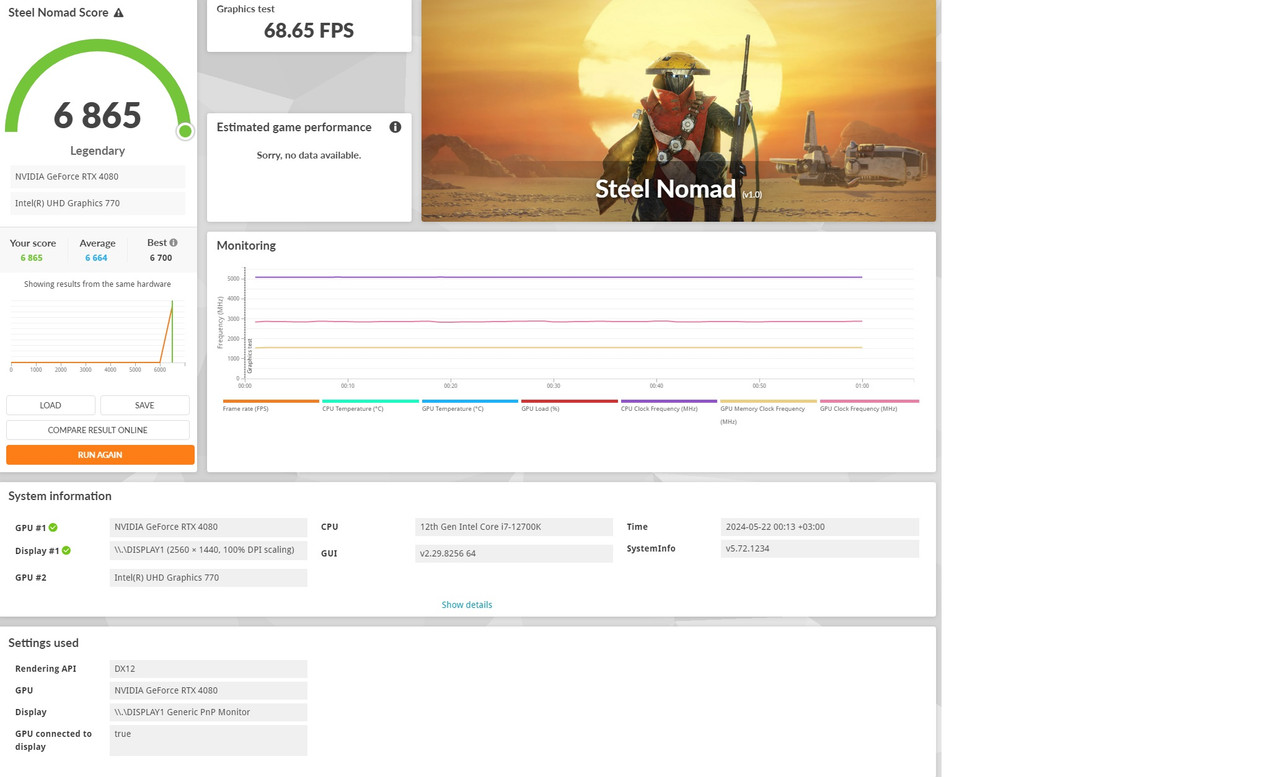Toggle the CPU Clock Frequency legend item
The image size is (1280, 777).
668,406
